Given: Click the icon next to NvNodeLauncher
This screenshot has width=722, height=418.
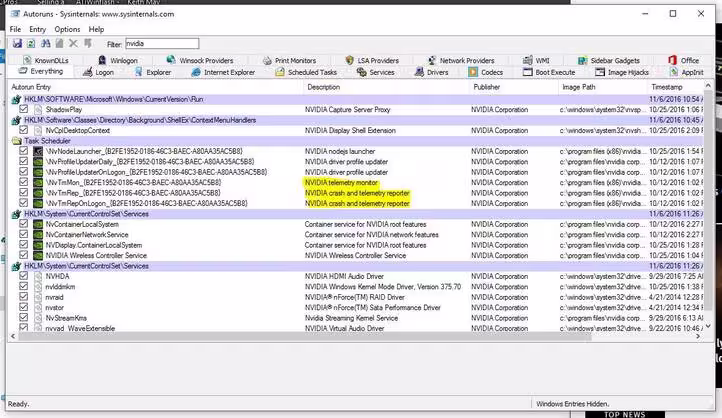Looking at the screenshot, I should (38, 151).
